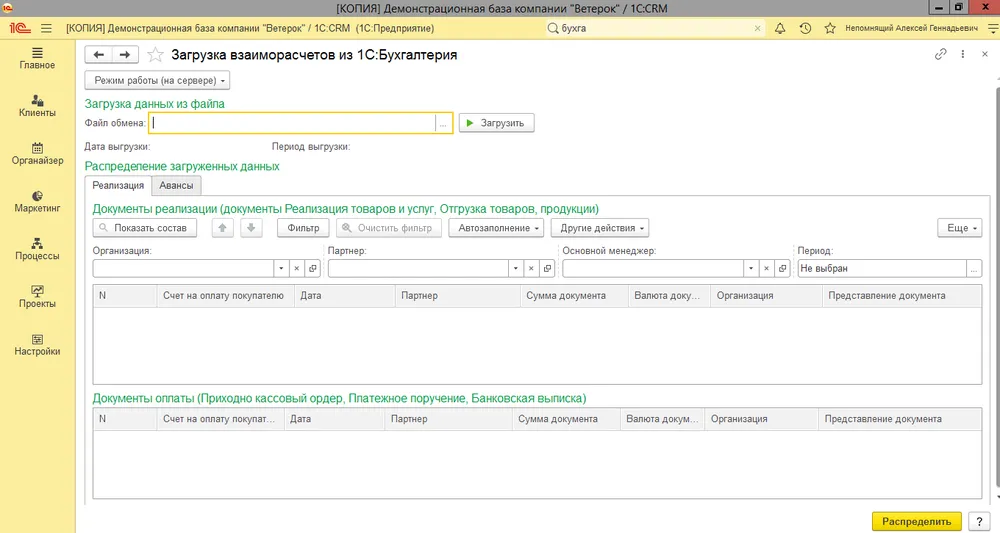Expand the Еще menu
The width and height of the screenshot is (1000, 533).
click(x=960, y=228)
